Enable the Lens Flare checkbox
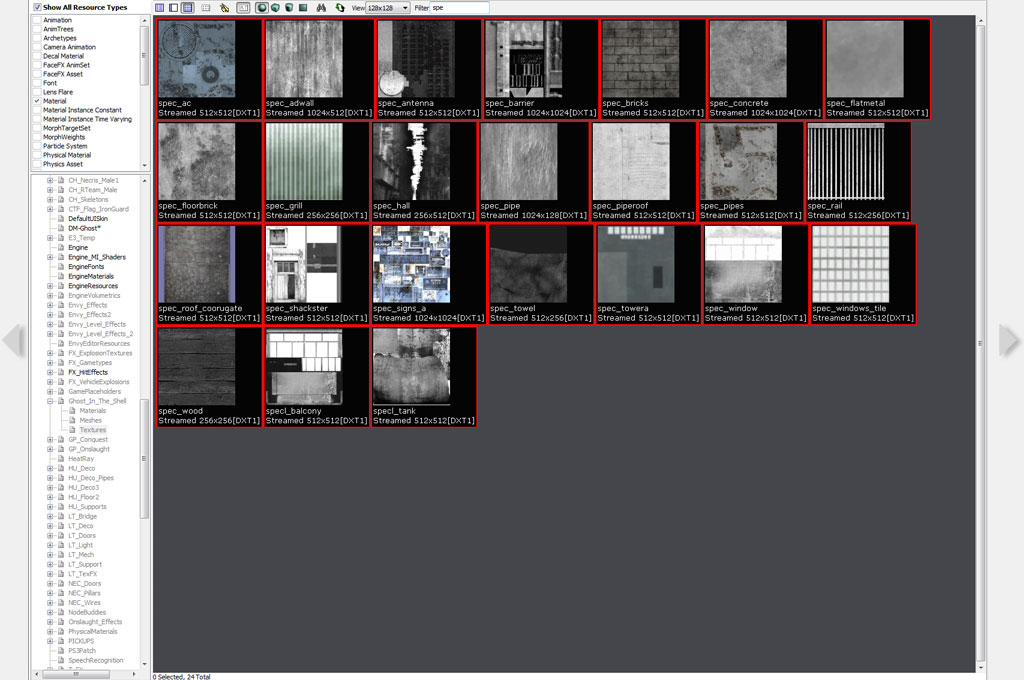This screenshot has width=1024, height=680. tap(37, 92)
